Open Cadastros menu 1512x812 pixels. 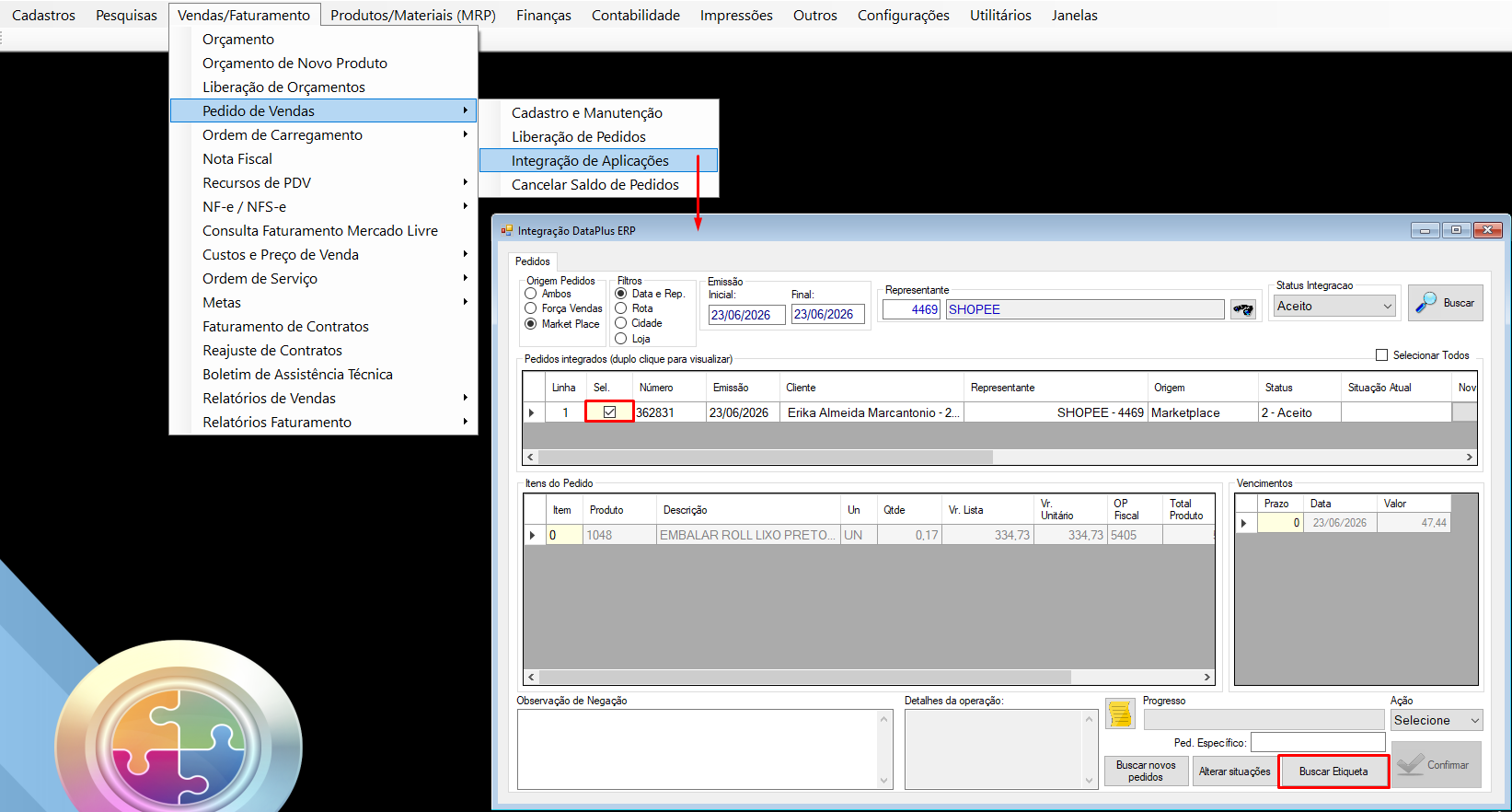tap(44, 16)
